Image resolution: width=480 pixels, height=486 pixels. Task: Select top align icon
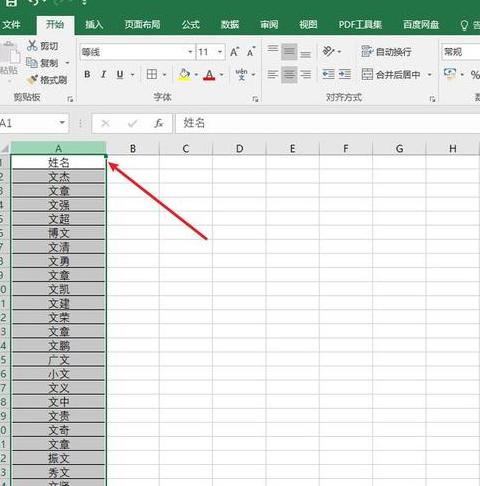273,50
